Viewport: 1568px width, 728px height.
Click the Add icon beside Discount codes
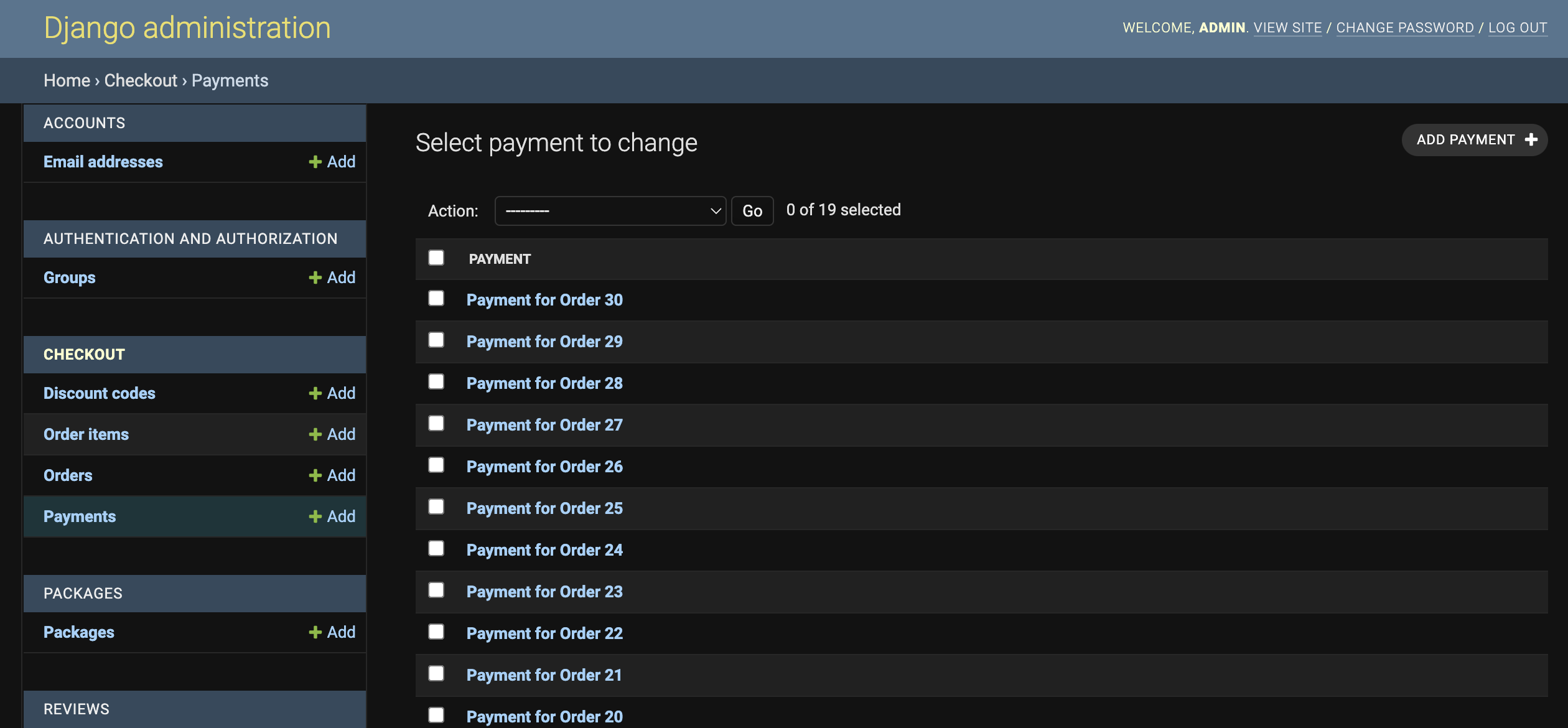[x=315, y=393]
